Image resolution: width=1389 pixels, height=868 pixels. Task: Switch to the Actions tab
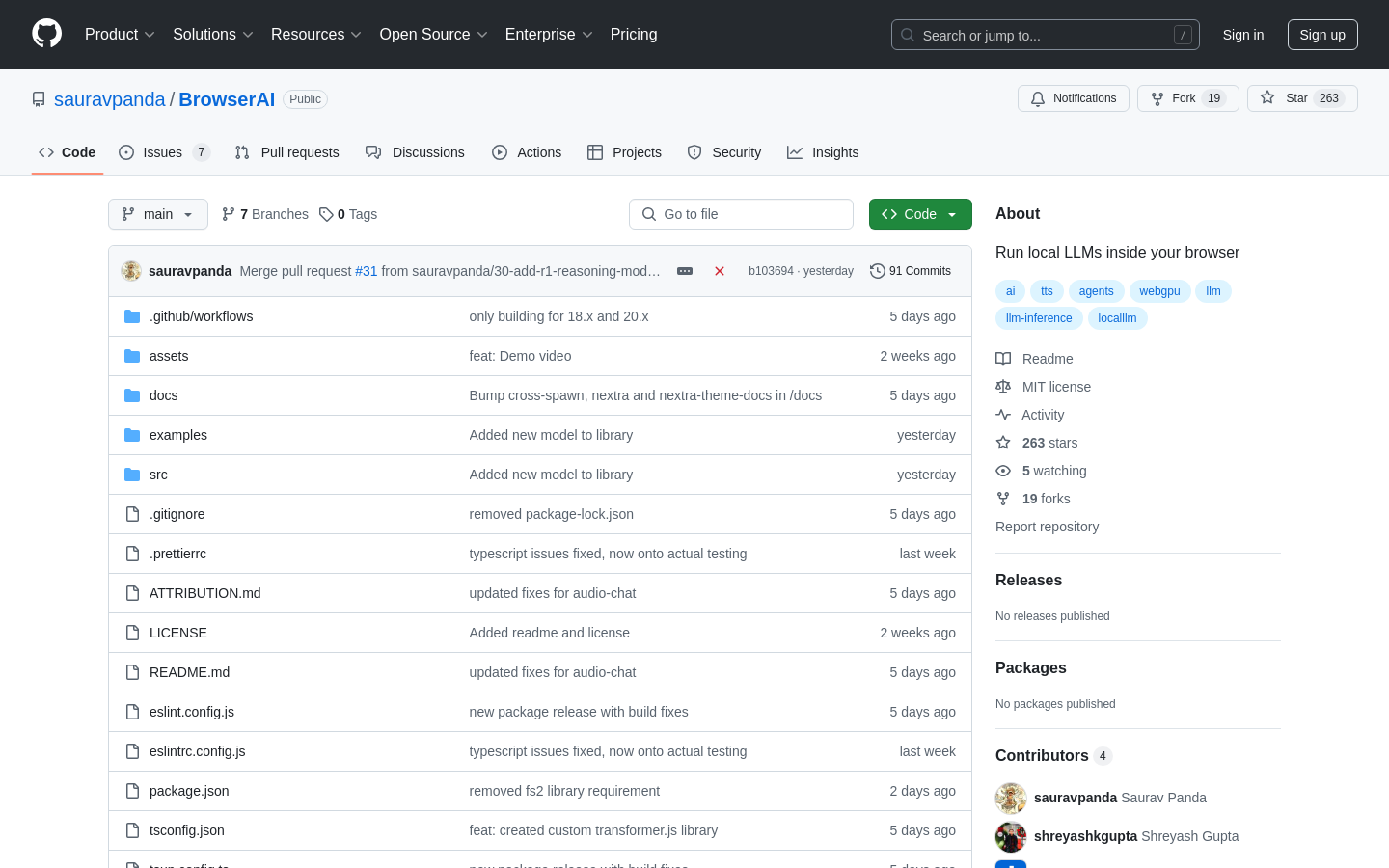pyautogui.click(x=527, y=152)
